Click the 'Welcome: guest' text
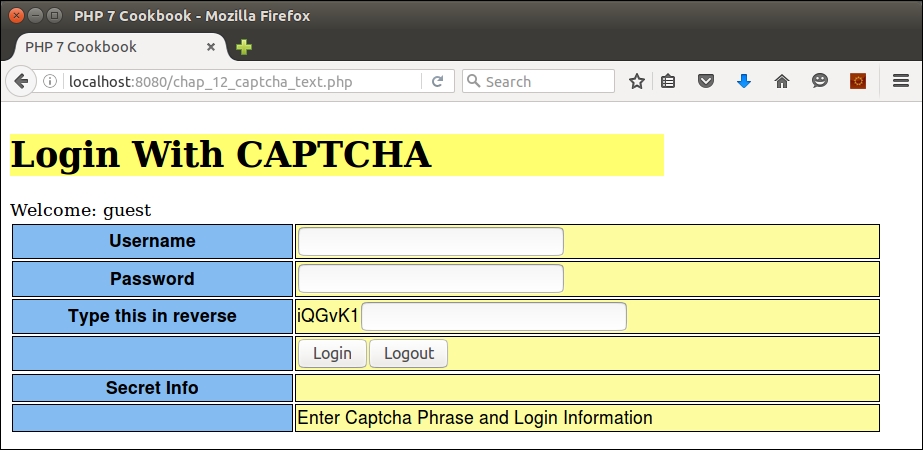Viewport: 923px width, 450px height. 81,210
